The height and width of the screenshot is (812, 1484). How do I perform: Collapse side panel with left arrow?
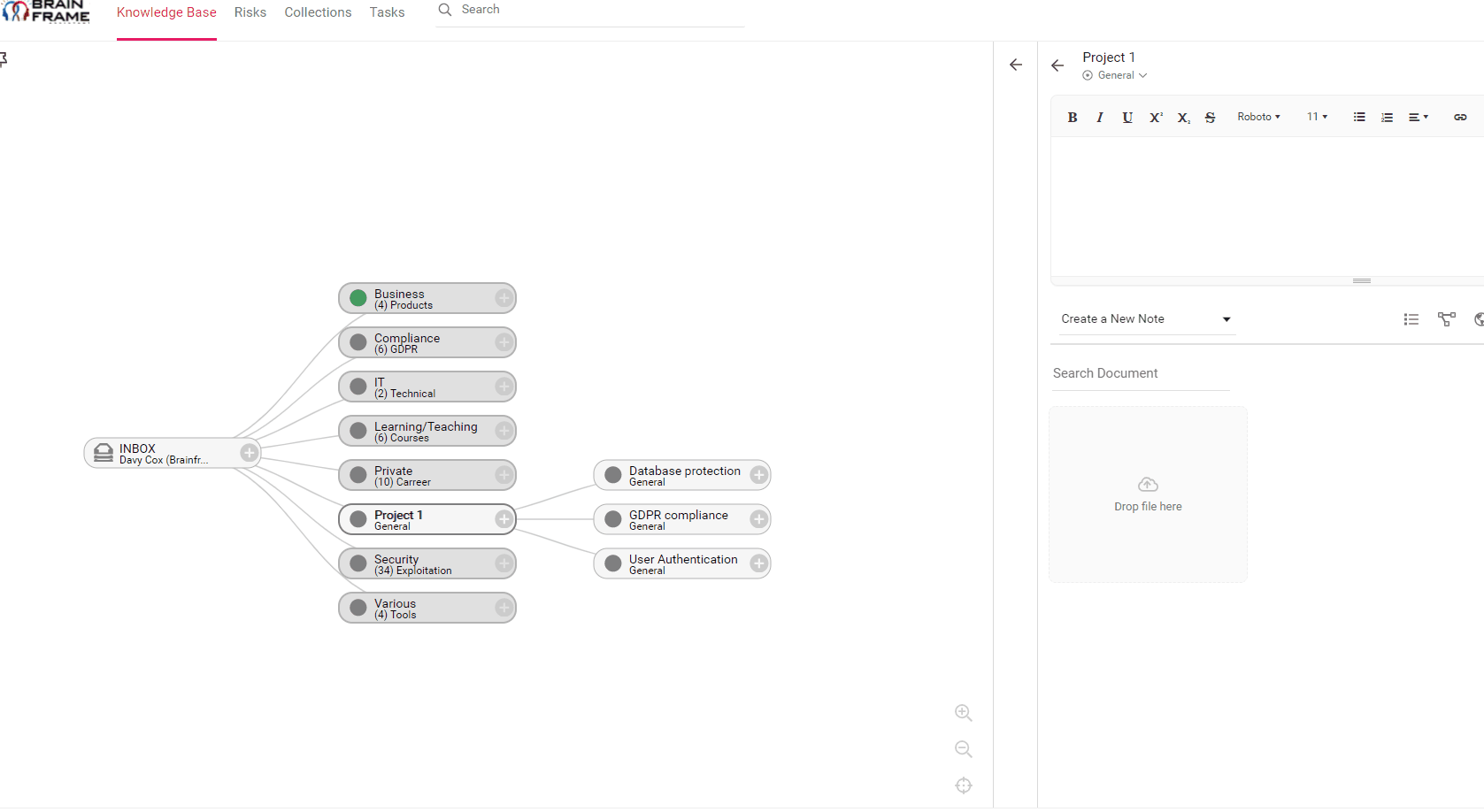point(1016,65)
